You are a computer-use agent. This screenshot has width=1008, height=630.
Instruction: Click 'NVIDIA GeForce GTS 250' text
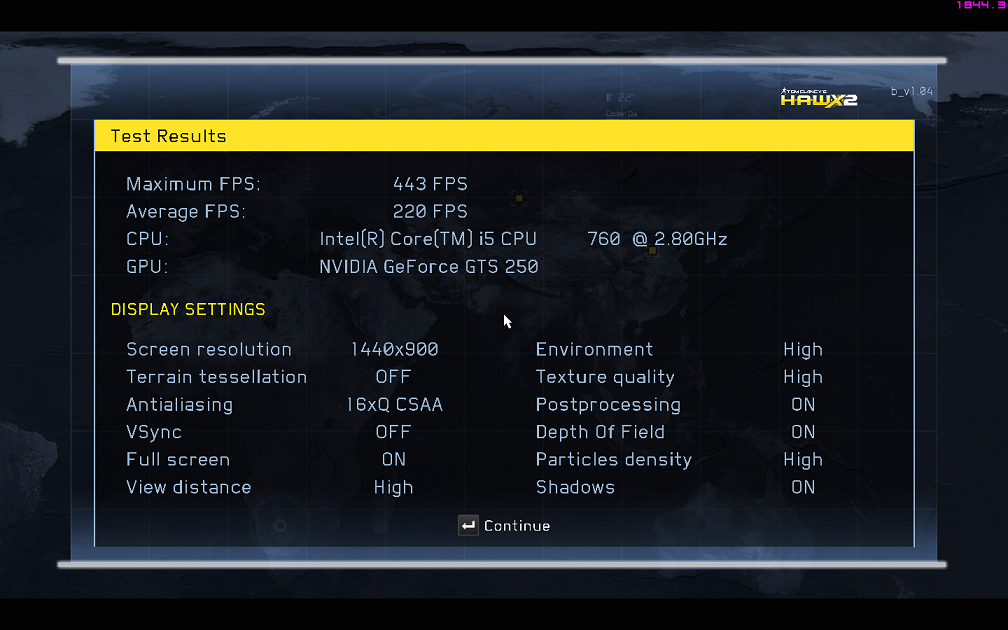point(429,267)
